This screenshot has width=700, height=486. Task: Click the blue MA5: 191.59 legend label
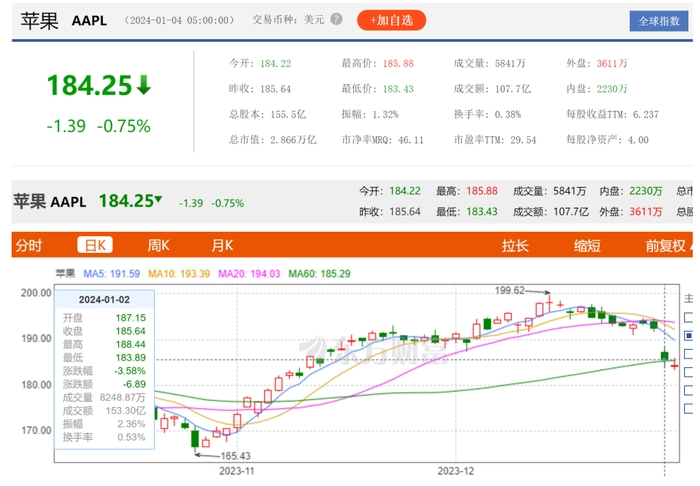[110, 273]
